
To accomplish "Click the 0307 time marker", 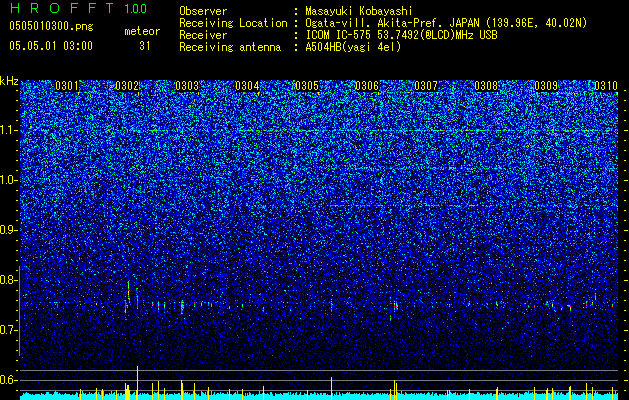I will pos(426,86).
